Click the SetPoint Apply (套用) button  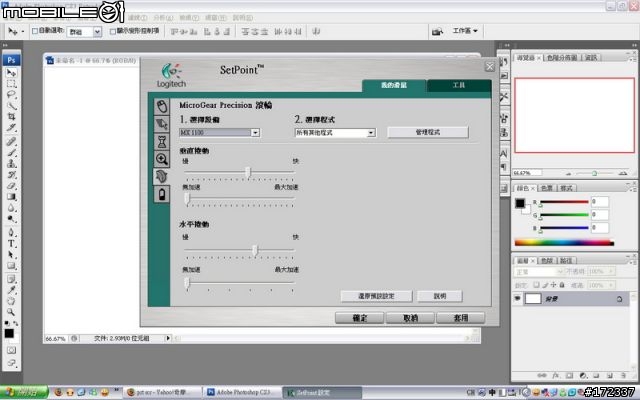[x=461, y=318]
